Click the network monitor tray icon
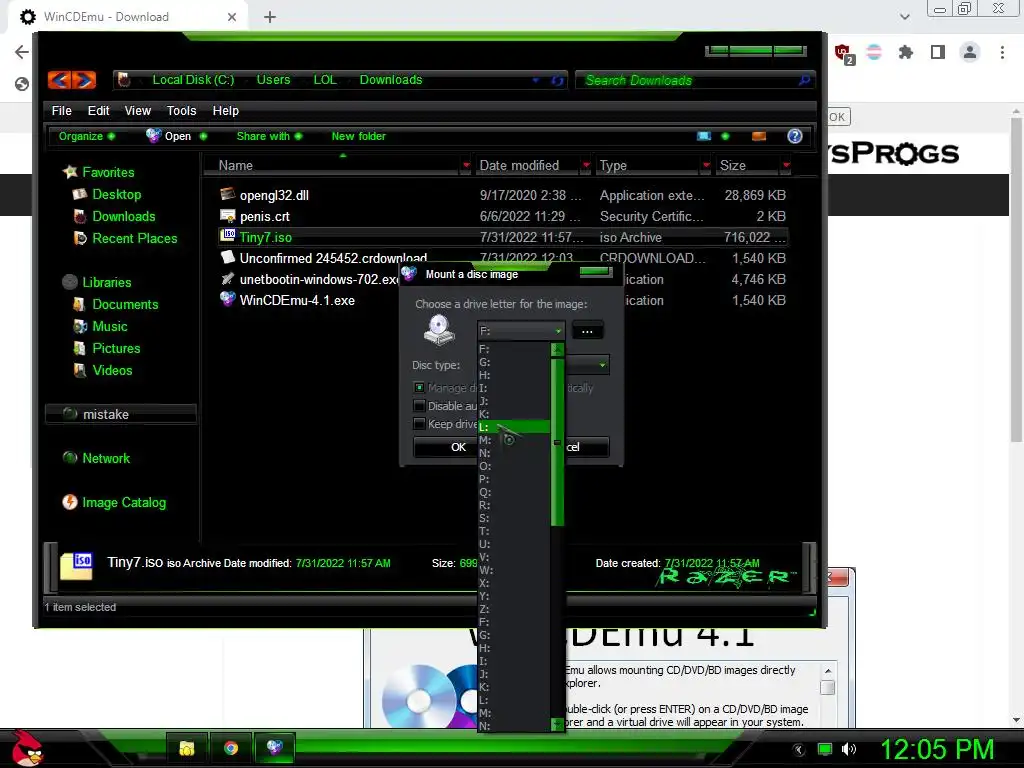This screenshot has height=768, width=1024. 825,749
